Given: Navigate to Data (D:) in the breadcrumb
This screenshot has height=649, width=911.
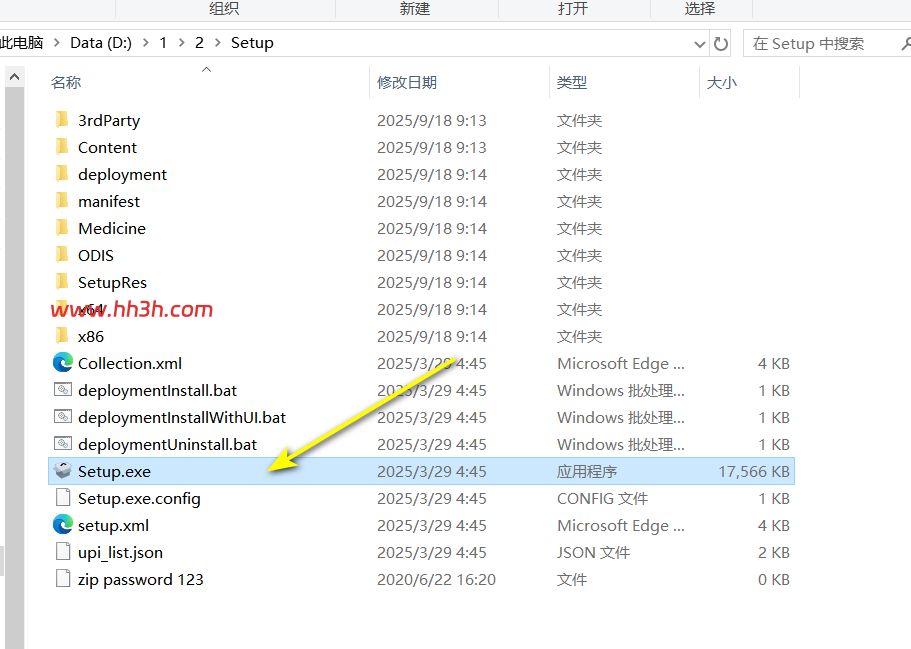Looking at the screenshot, I should point(101,43).
